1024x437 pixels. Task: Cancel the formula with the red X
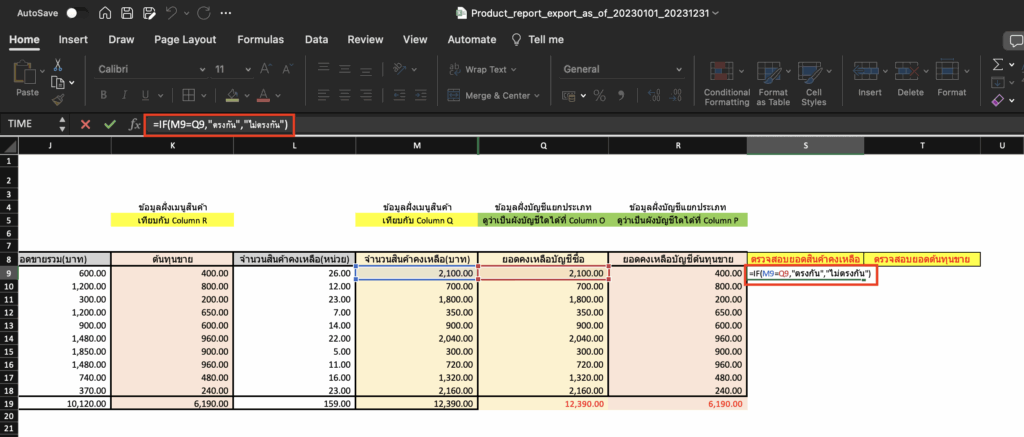(x=85, y=124)
